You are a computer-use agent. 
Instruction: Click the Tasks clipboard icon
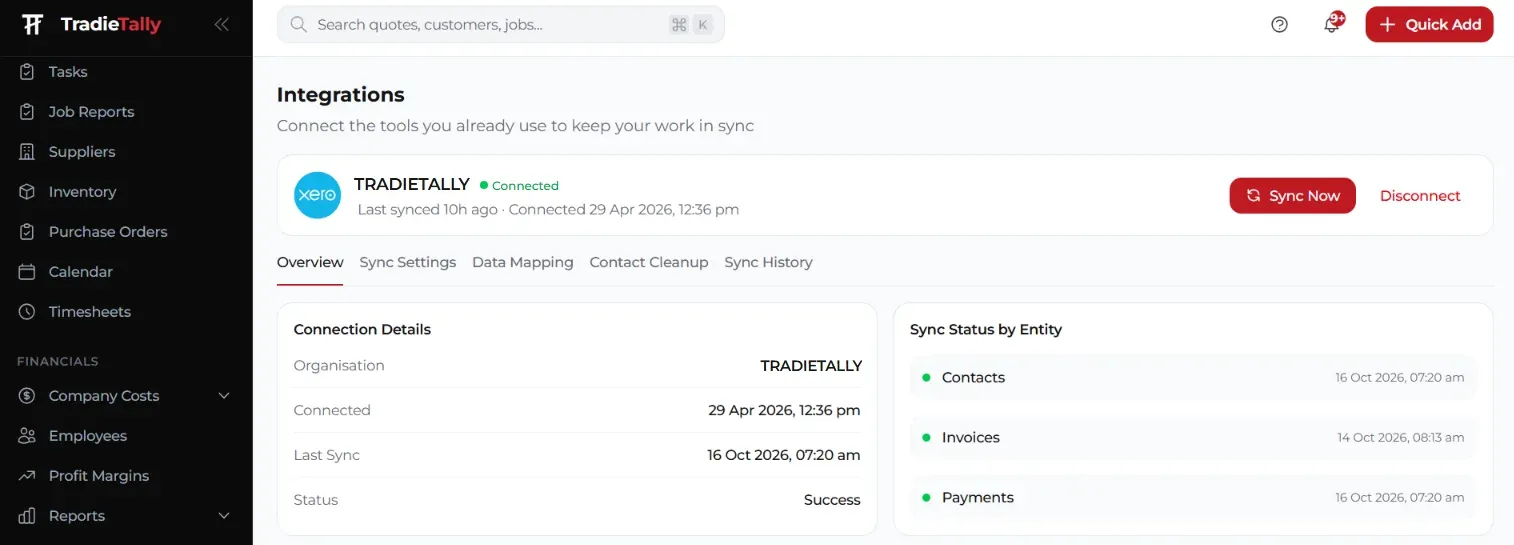coord(28,72)
